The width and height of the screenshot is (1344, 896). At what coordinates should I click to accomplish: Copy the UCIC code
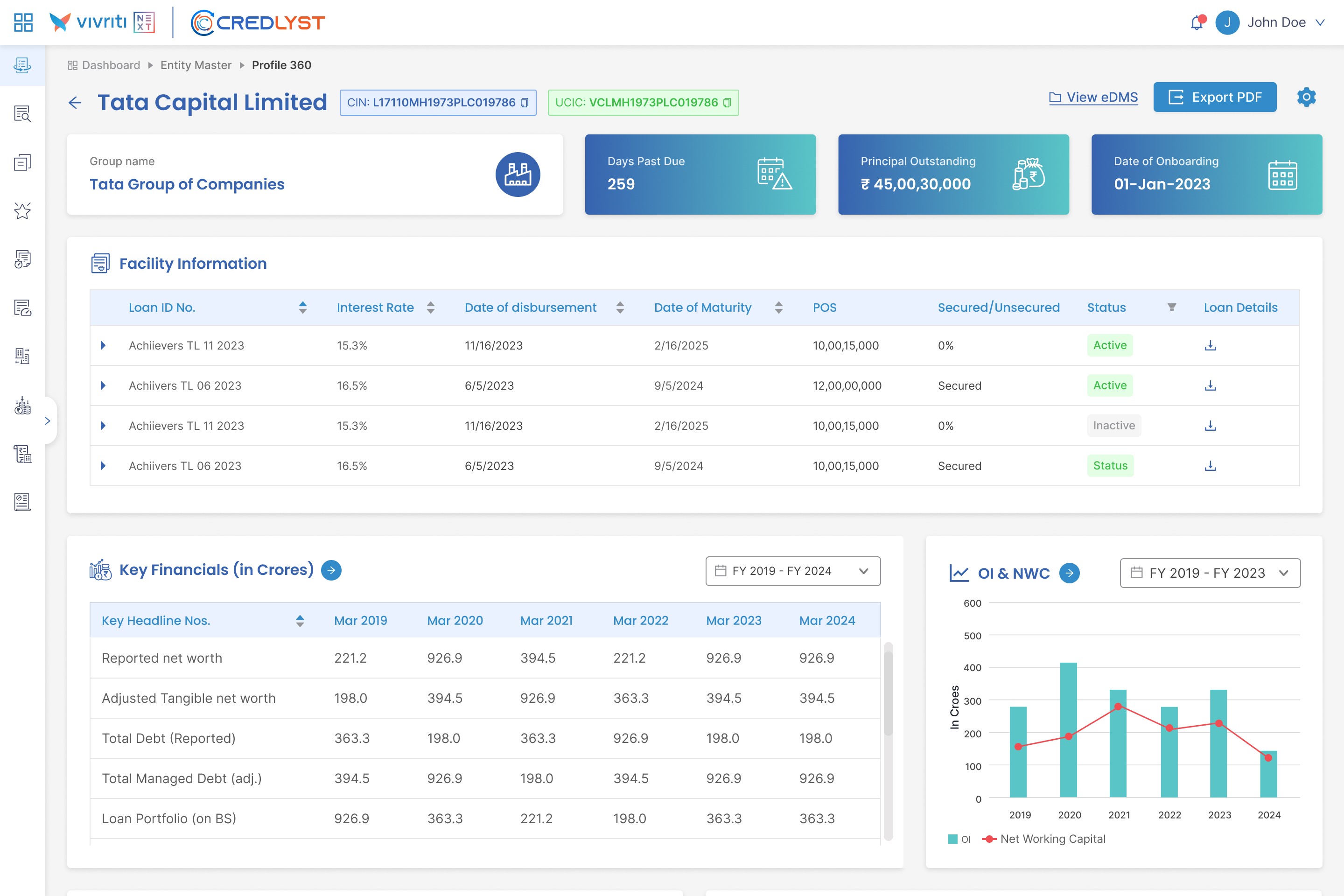coord(727,103)
